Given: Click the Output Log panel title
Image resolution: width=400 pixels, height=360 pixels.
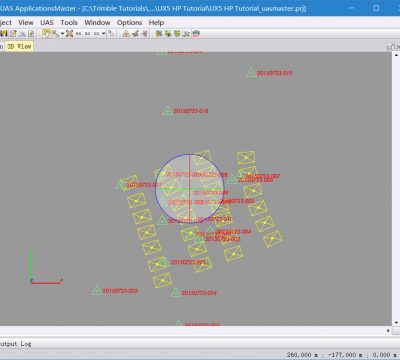Looking at the screenshot, I should 16,344.
